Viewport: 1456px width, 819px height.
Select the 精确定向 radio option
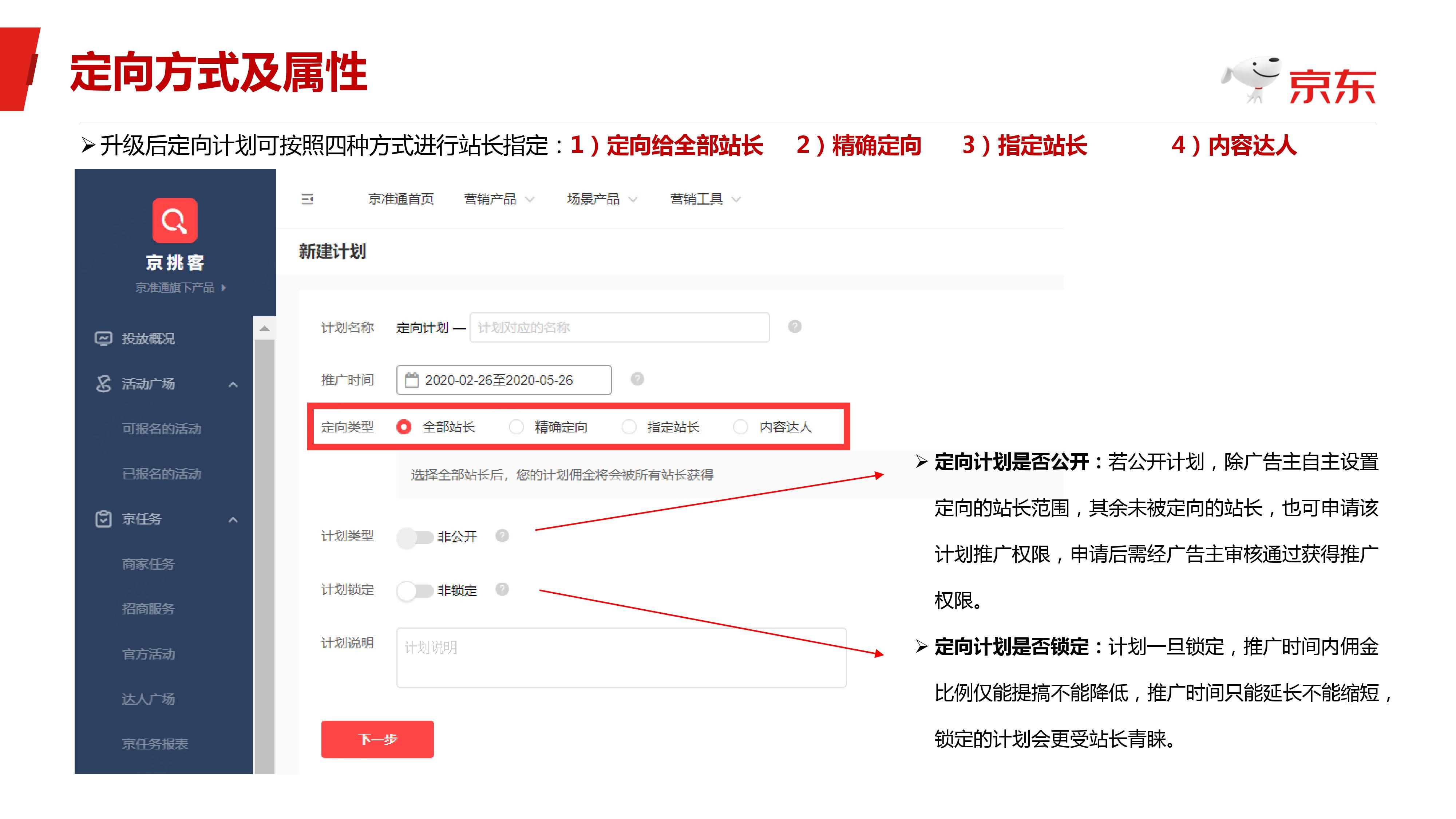pyautogui.click(x=516, y=427)
